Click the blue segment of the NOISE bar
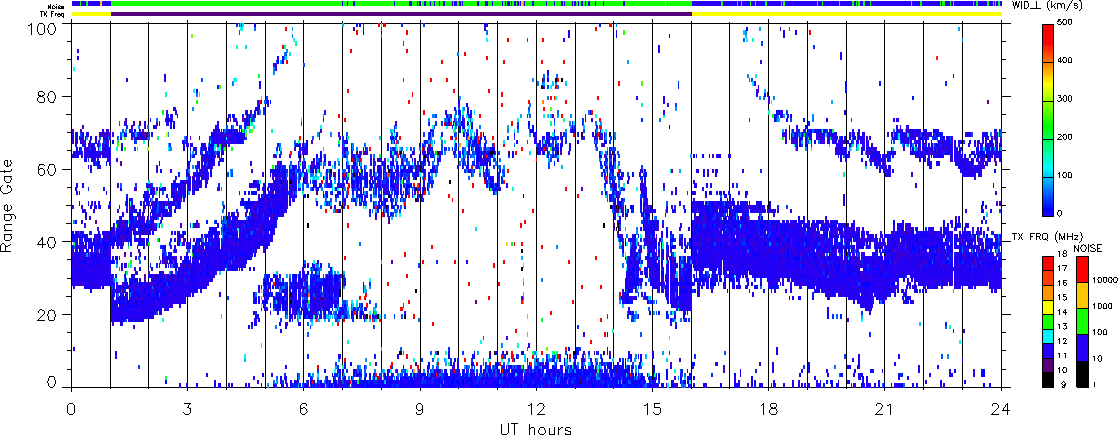Screen dimensions: 1118x435 (1082, 347)
